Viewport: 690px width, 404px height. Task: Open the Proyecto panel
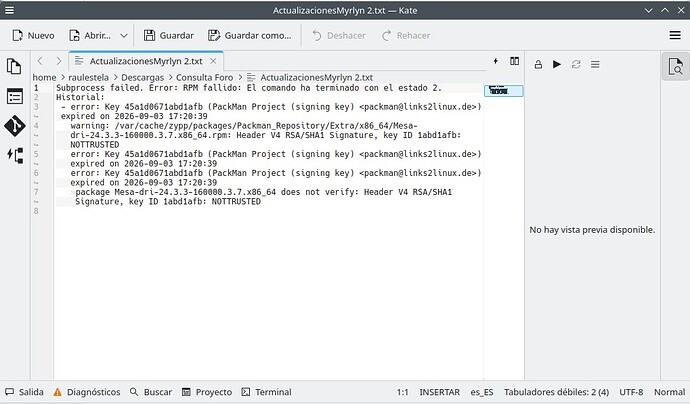pos(207,392)
